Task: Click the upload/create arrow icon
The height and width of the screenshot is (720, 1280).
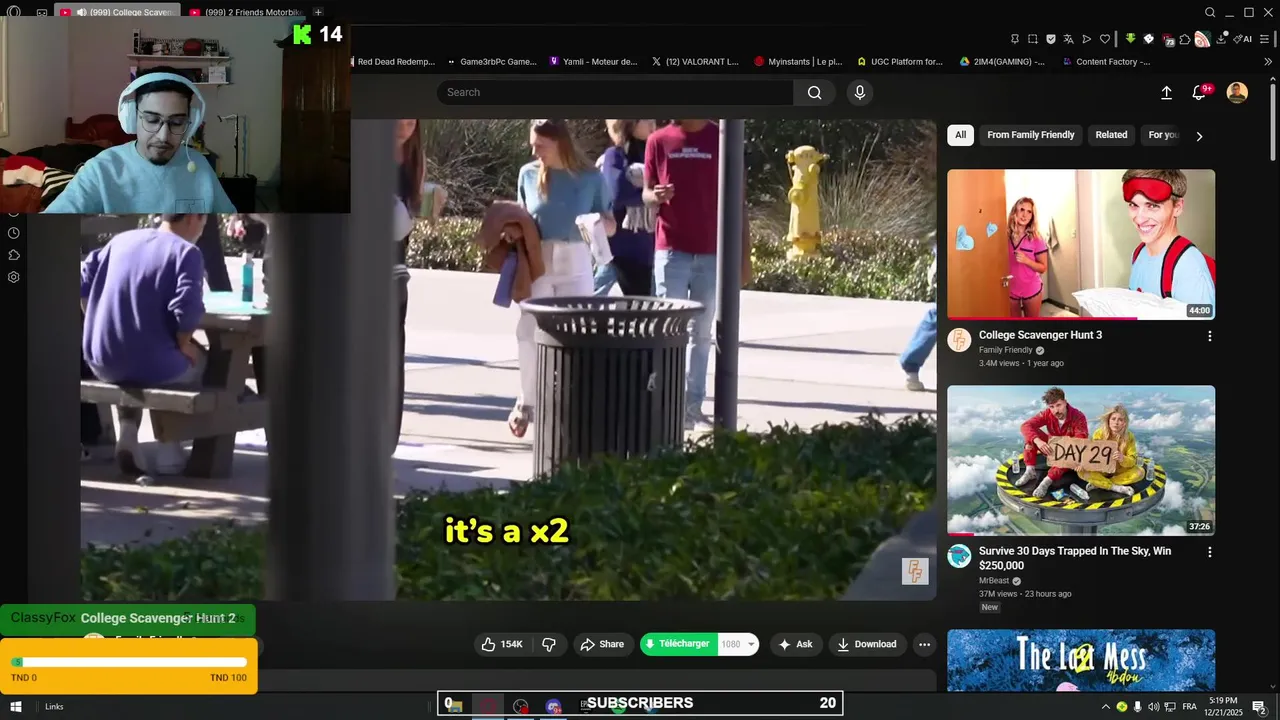Action: point(1166,93)
